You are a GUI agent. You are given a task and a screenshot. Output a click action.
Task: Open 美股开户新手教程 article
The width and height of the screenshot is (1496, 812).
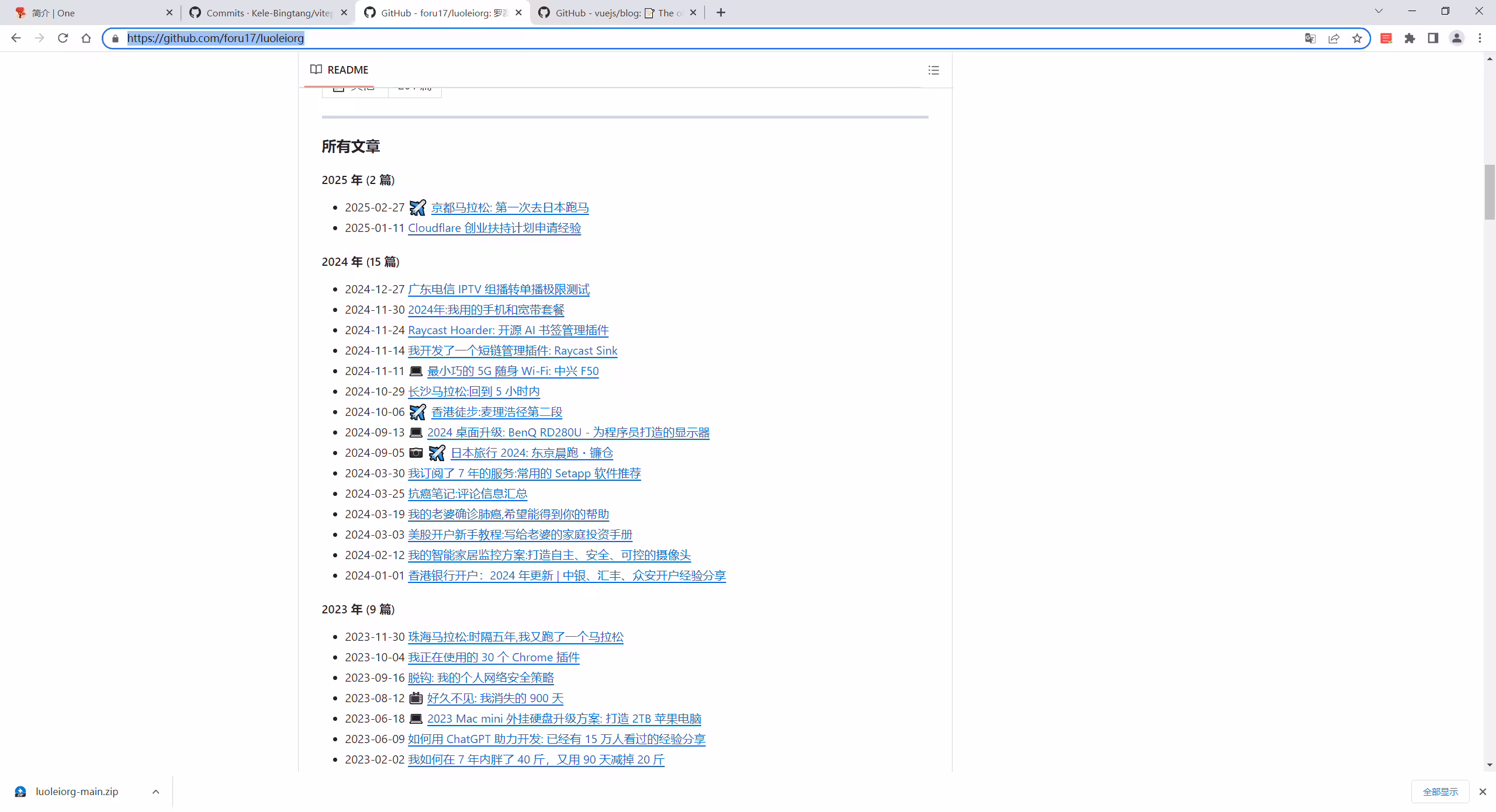click(520, 535)
